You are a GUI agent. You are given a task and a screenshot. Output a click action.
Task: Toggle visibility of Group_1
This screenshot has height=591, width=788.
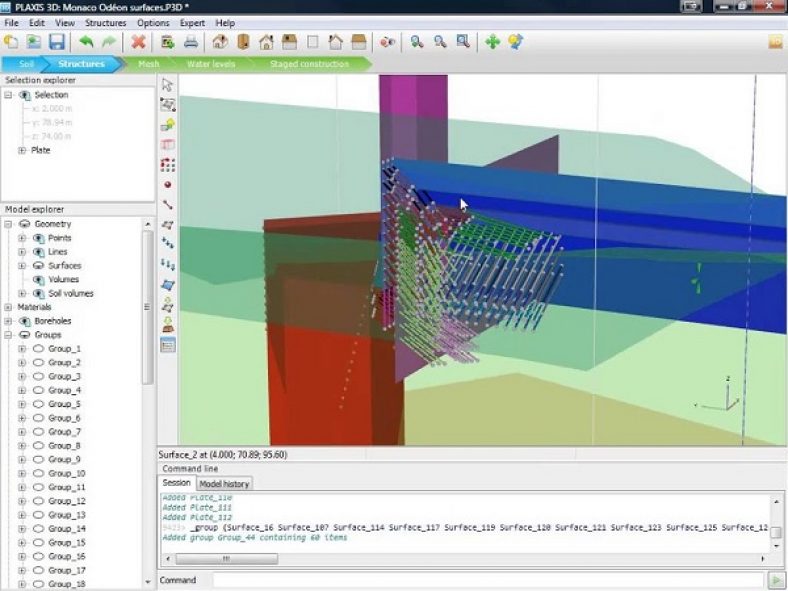(39, 348)
